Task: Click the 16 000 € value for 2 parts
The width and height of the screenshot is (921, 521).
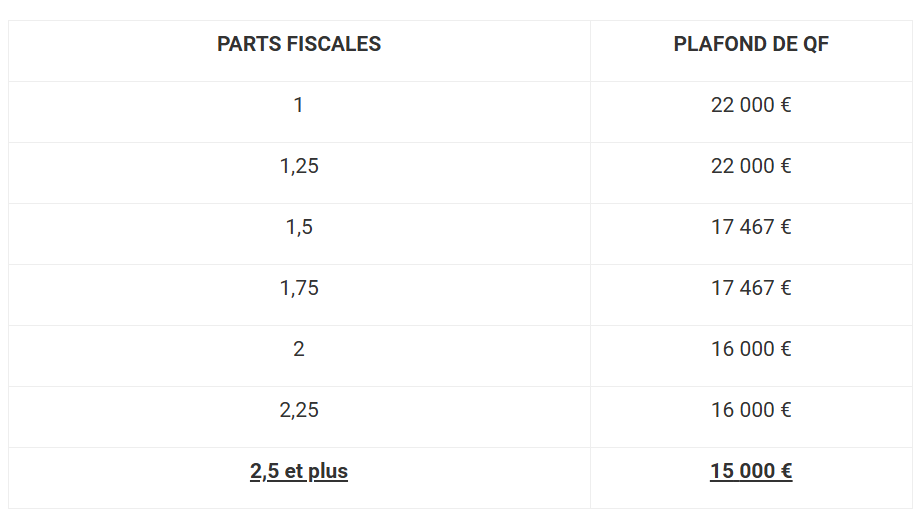Action: (751, 349)
